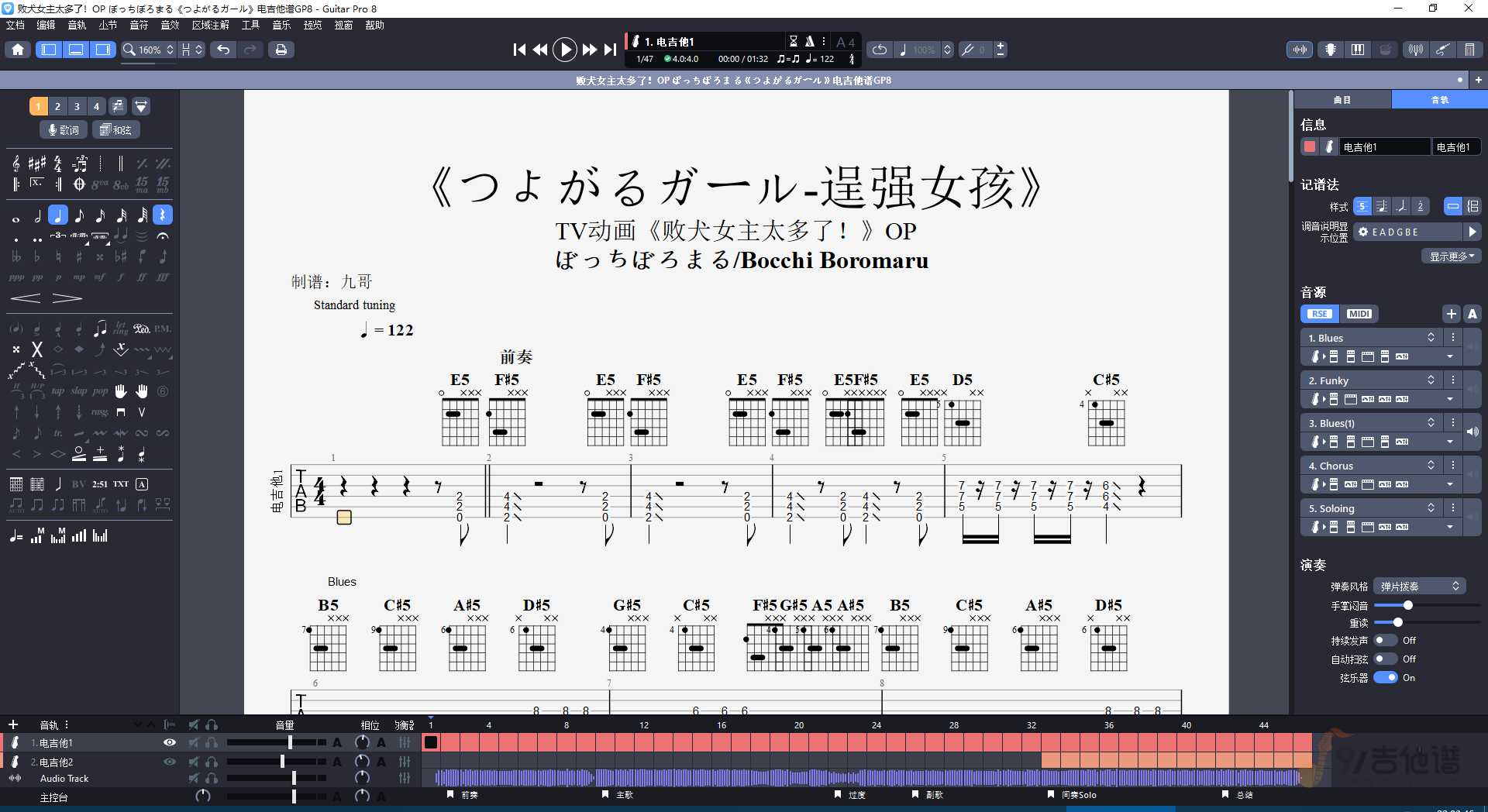Open the 工具 menu

pyautogui.click(x=250, y=25)
